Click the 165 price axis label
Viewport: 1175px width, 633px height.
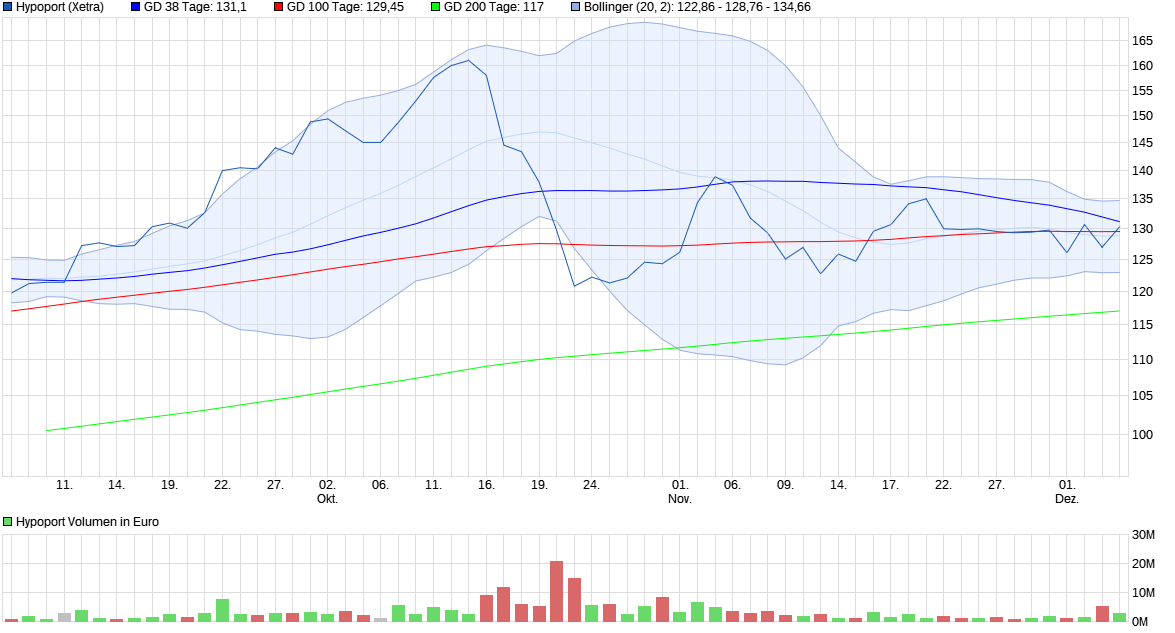pyautogui.click(x=1142, y=41)
